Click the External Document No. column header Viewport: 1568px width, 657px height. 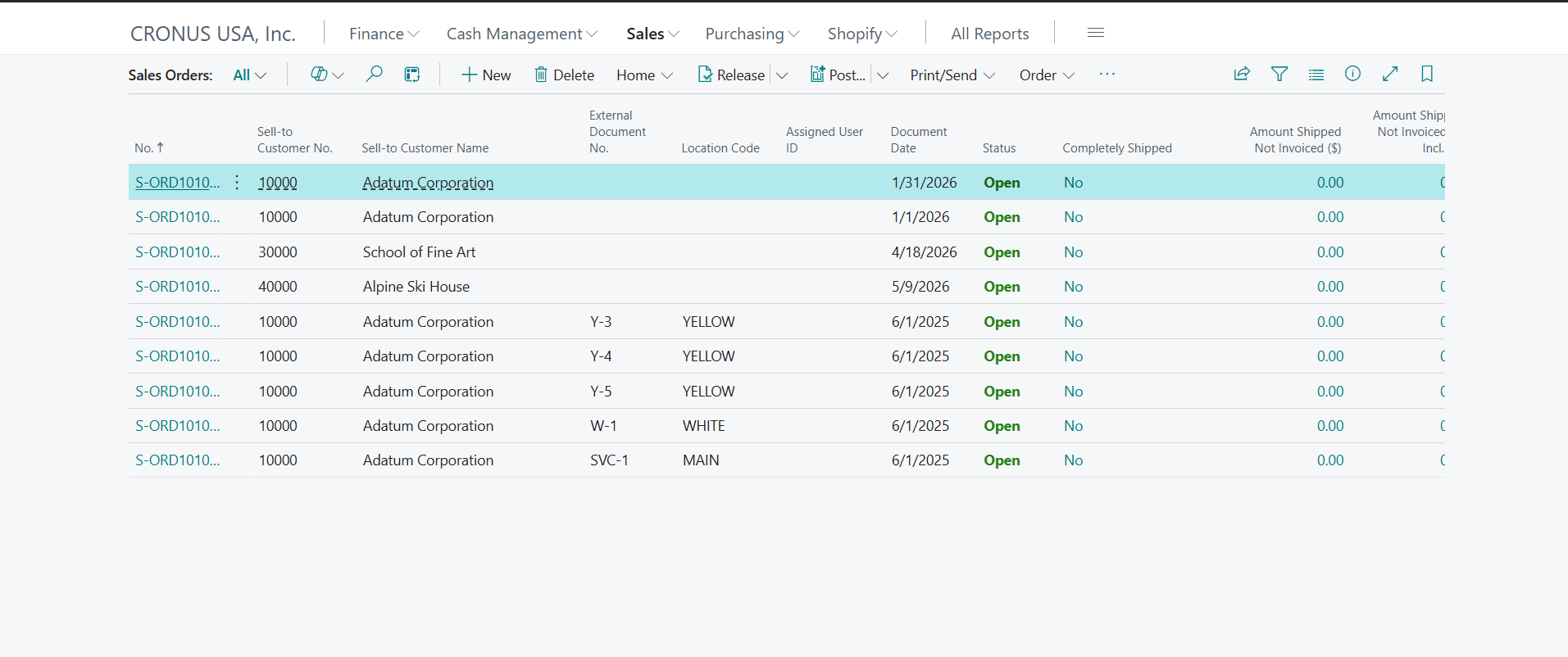coord(617,131)
